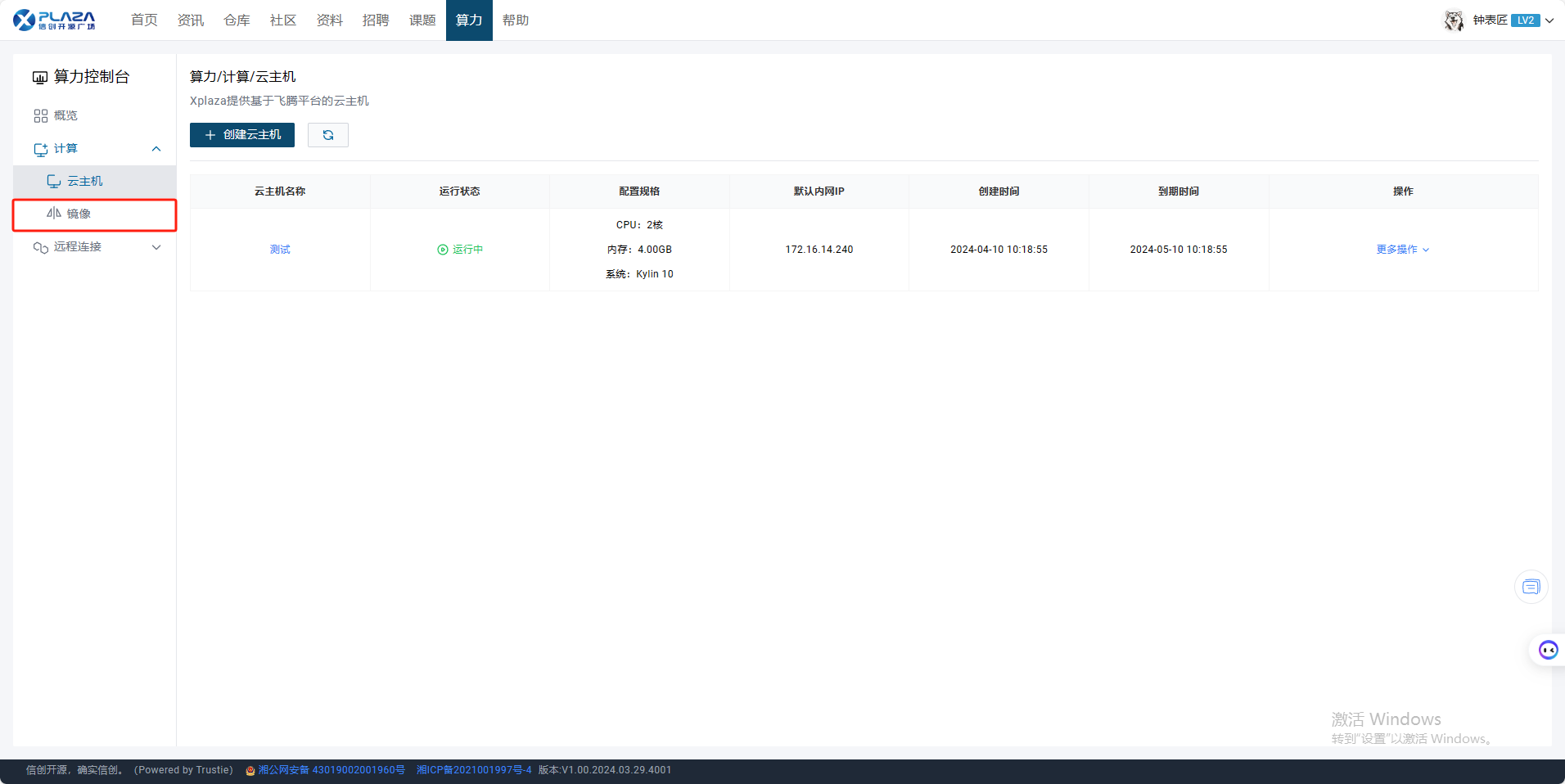Viewport: 1565px width, 784px height.
Task: Click the user avatar picture
Action: [x=1454, y=20]
